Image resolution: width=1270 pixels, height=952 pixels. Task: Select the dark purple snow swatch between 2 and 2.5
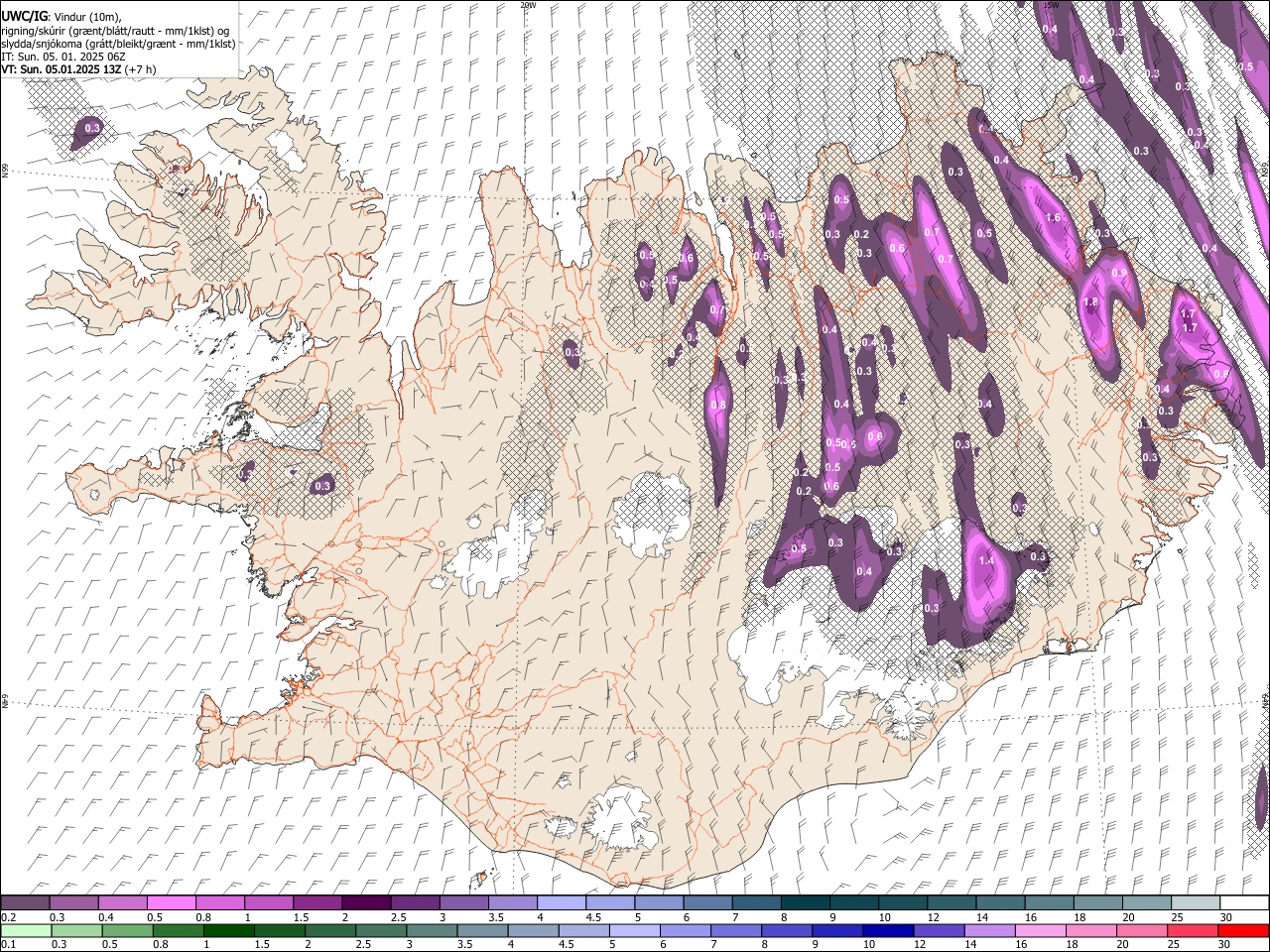tap(366, 903)
